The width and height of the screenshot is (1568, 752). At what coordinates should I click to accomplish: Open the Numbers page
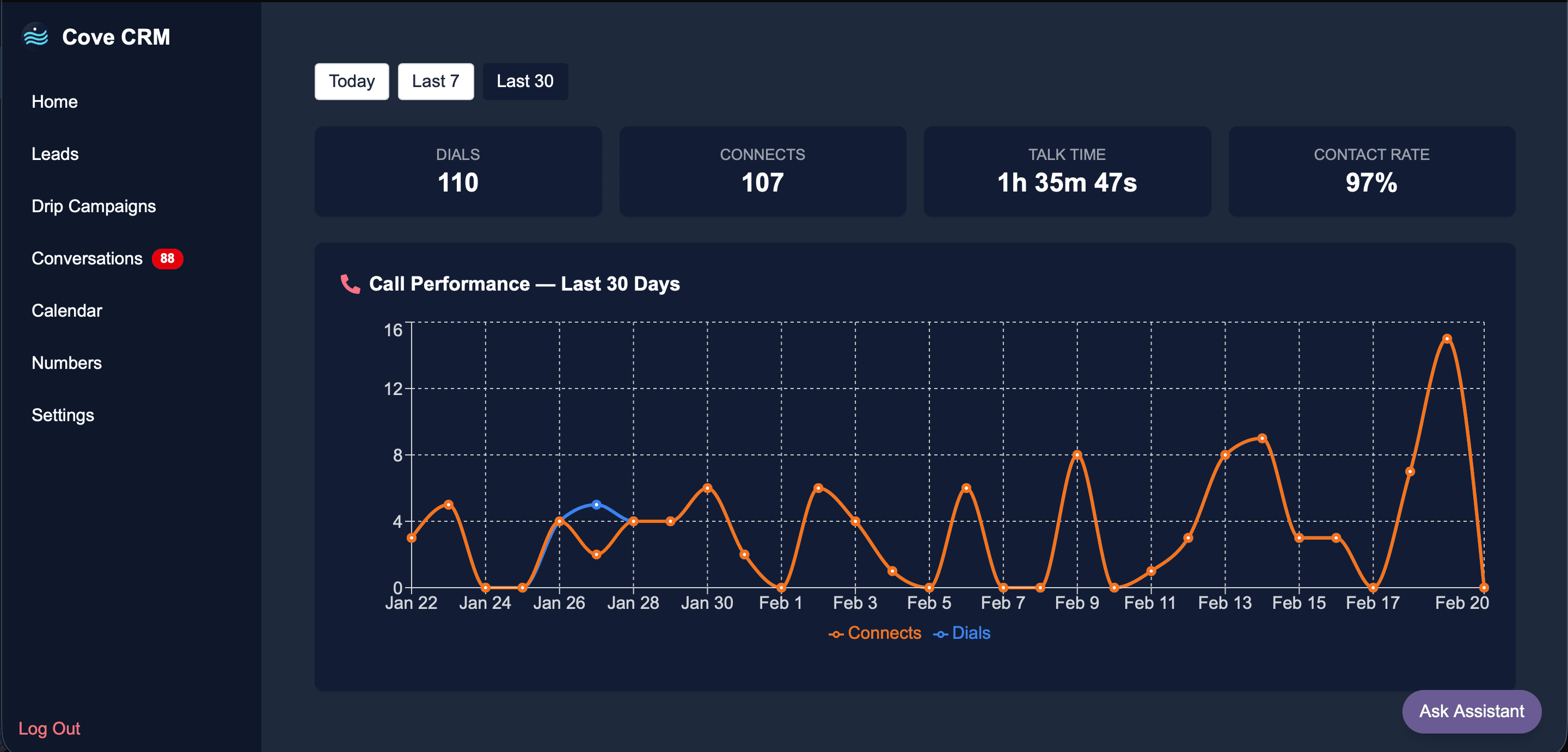coord(66,362)
